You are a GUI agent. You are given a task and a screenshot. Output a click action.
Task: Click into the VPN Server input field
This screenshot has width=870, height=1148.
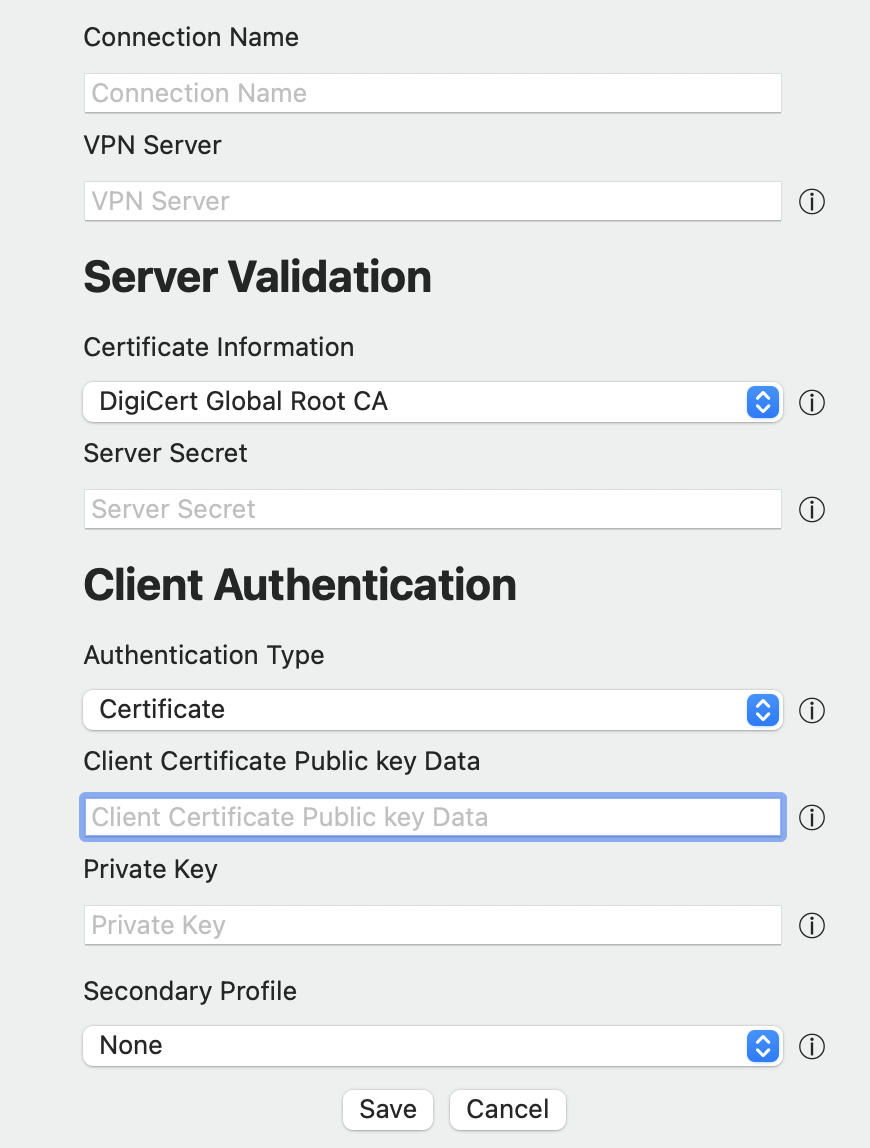coord(433,201)
